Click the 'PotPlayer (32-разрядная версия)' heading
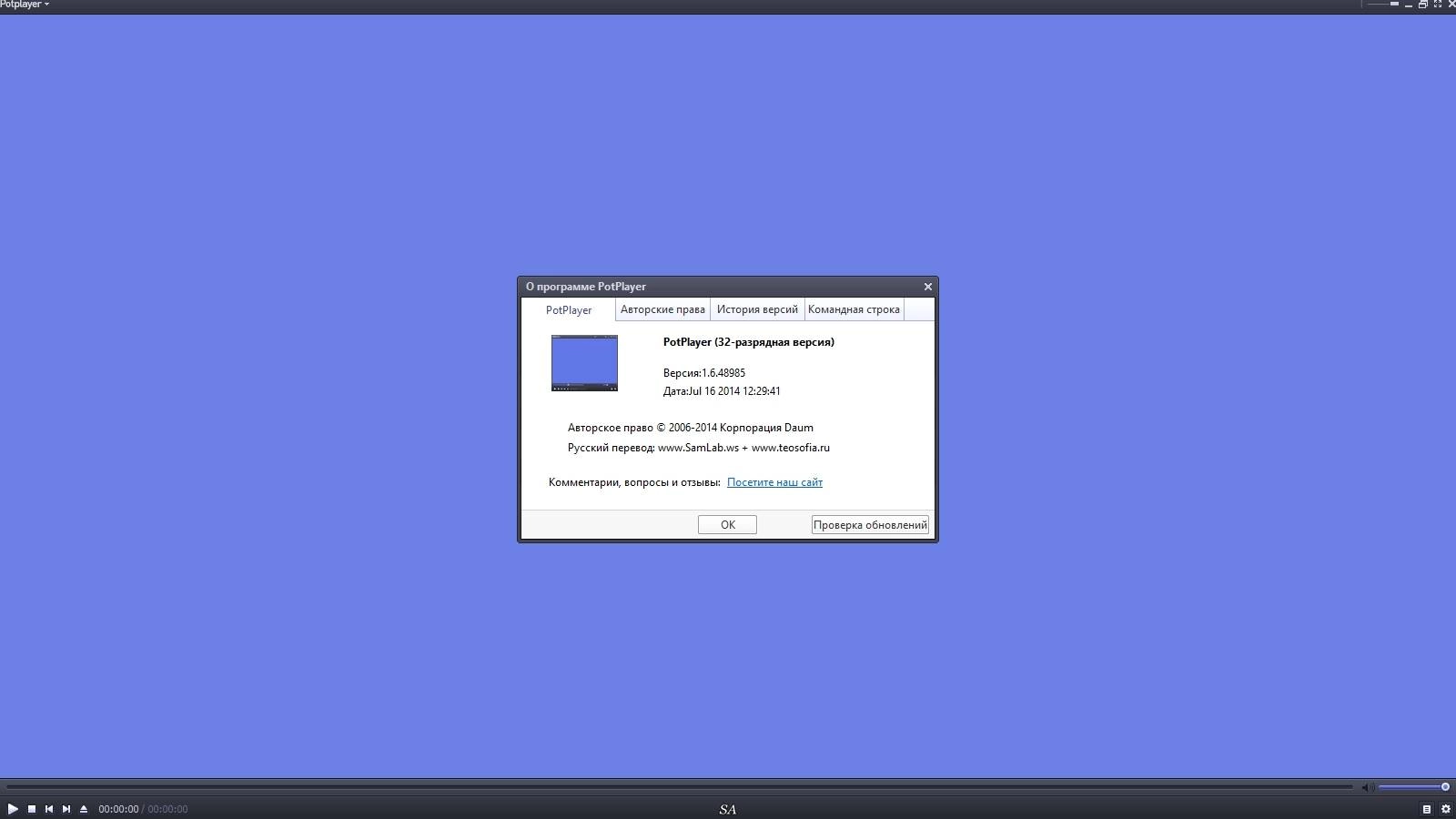 click(749, 342)
